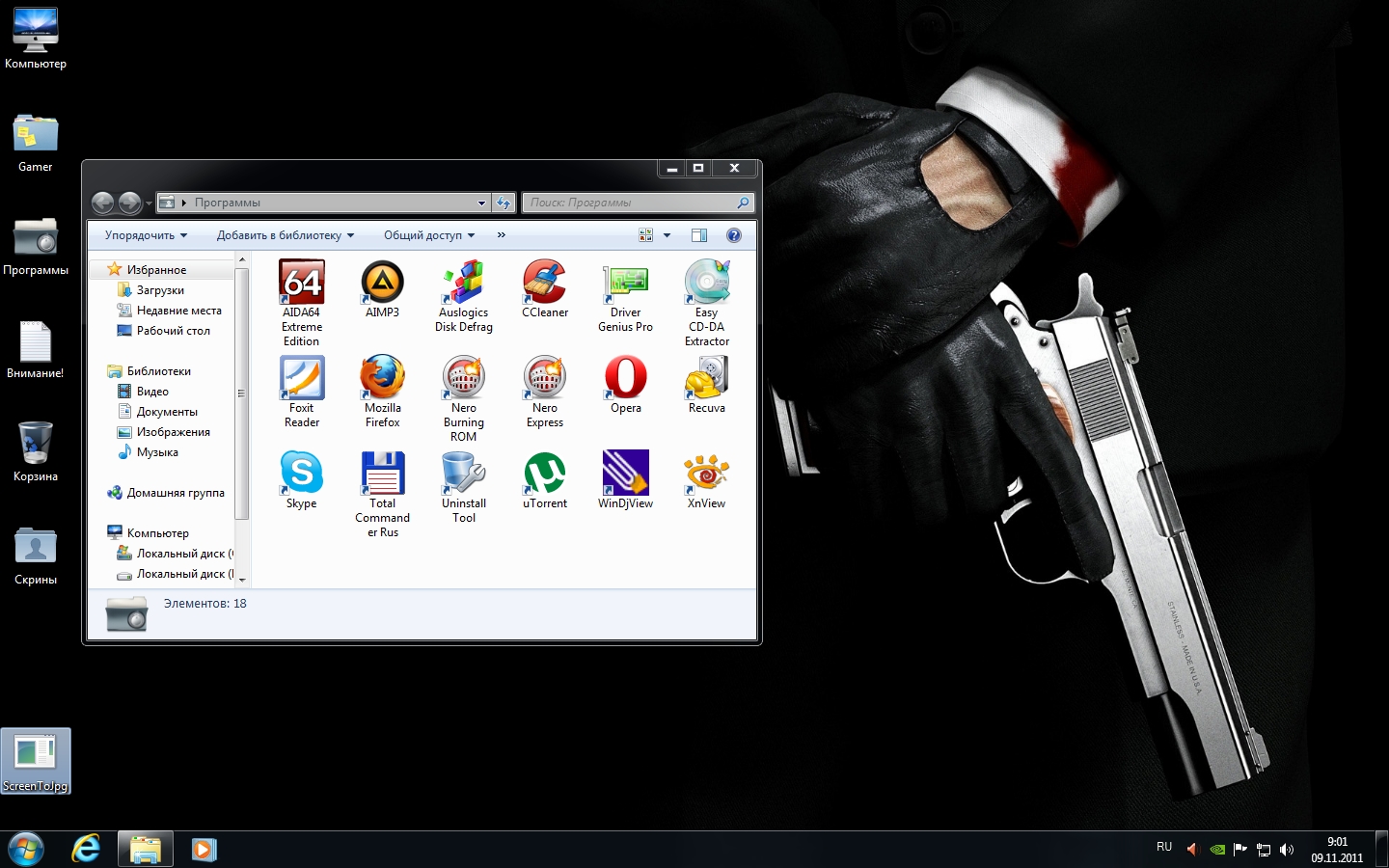Screen dimensions: 1389x868
Task: Select the Внимание! text file icon
Action: pos(36,348)
